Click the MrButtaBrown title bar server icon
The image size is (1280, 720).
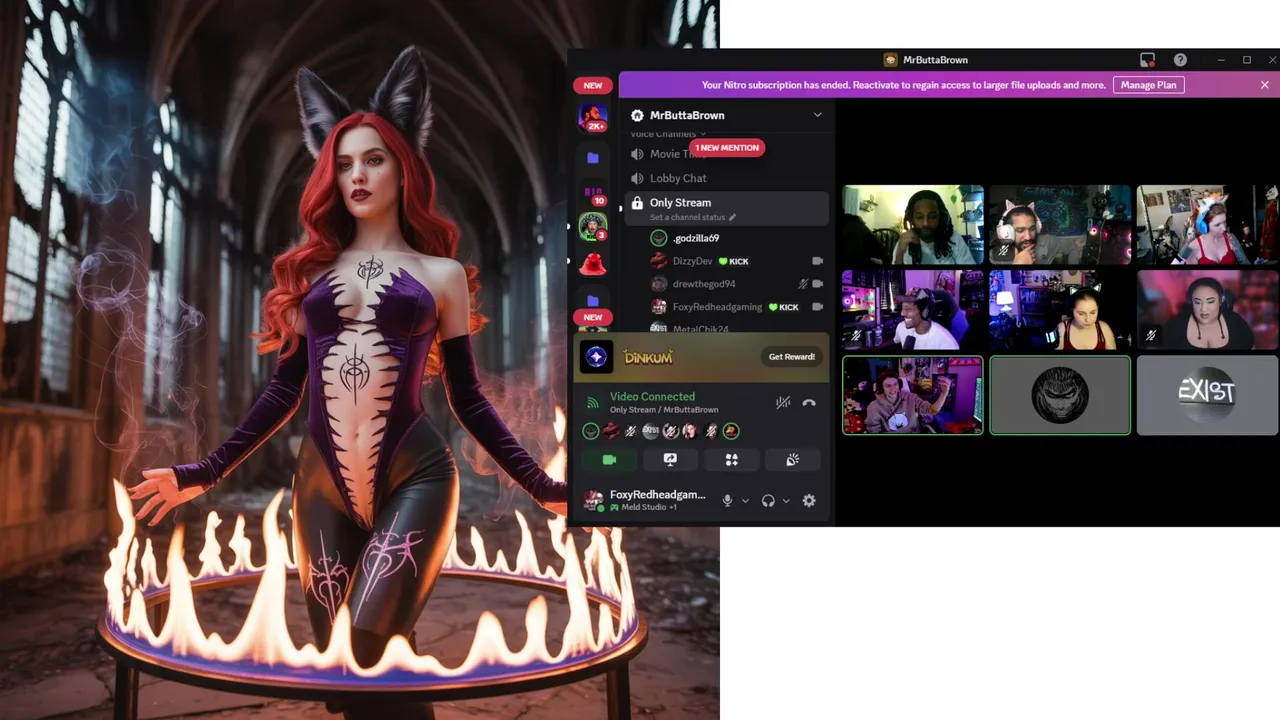pyautogui.click(x=890, y=60)
